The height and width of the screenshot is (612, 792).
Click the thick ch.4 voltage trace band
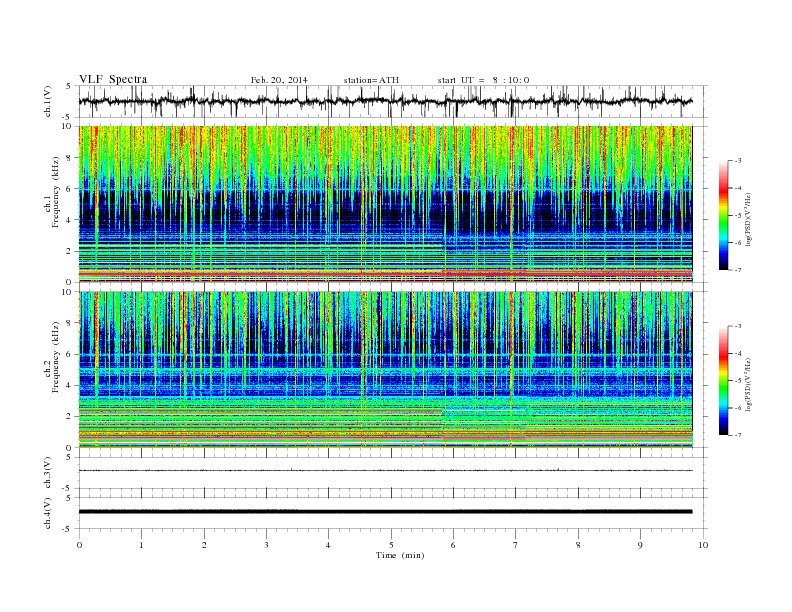385,512
